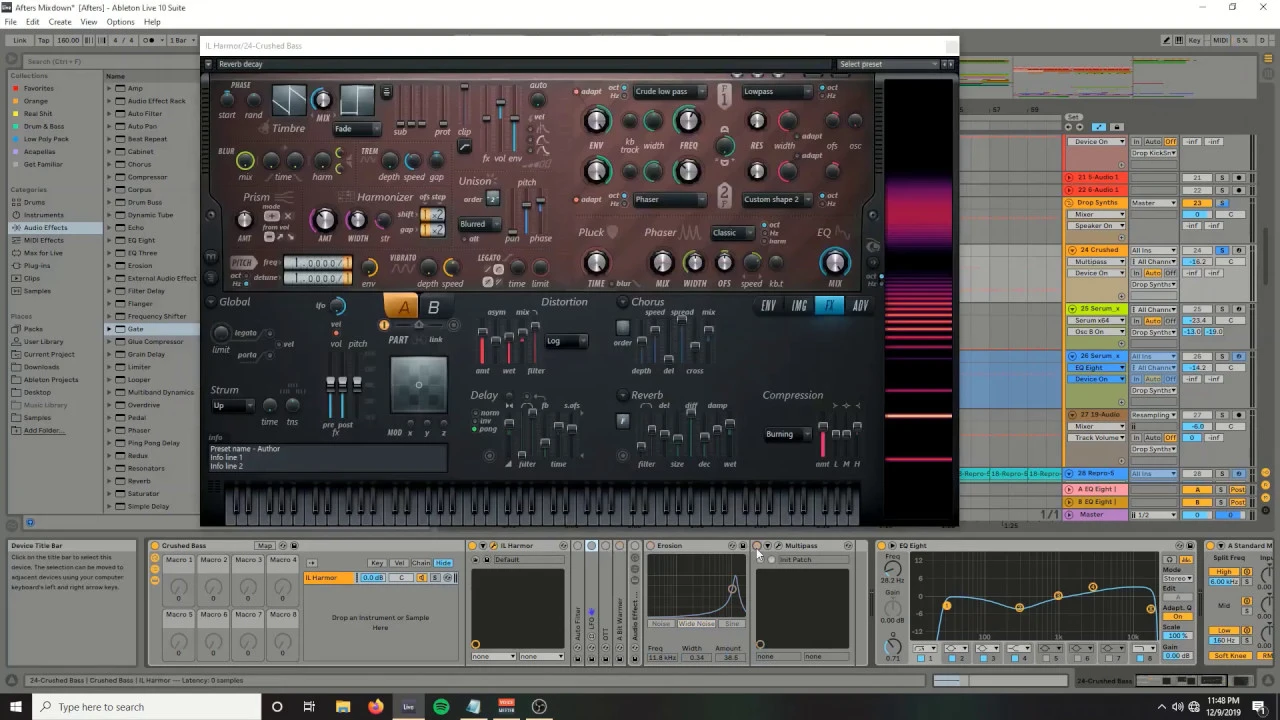Select Harmor part B
This screenshot has height=720, width=1280.
point(433,308)
